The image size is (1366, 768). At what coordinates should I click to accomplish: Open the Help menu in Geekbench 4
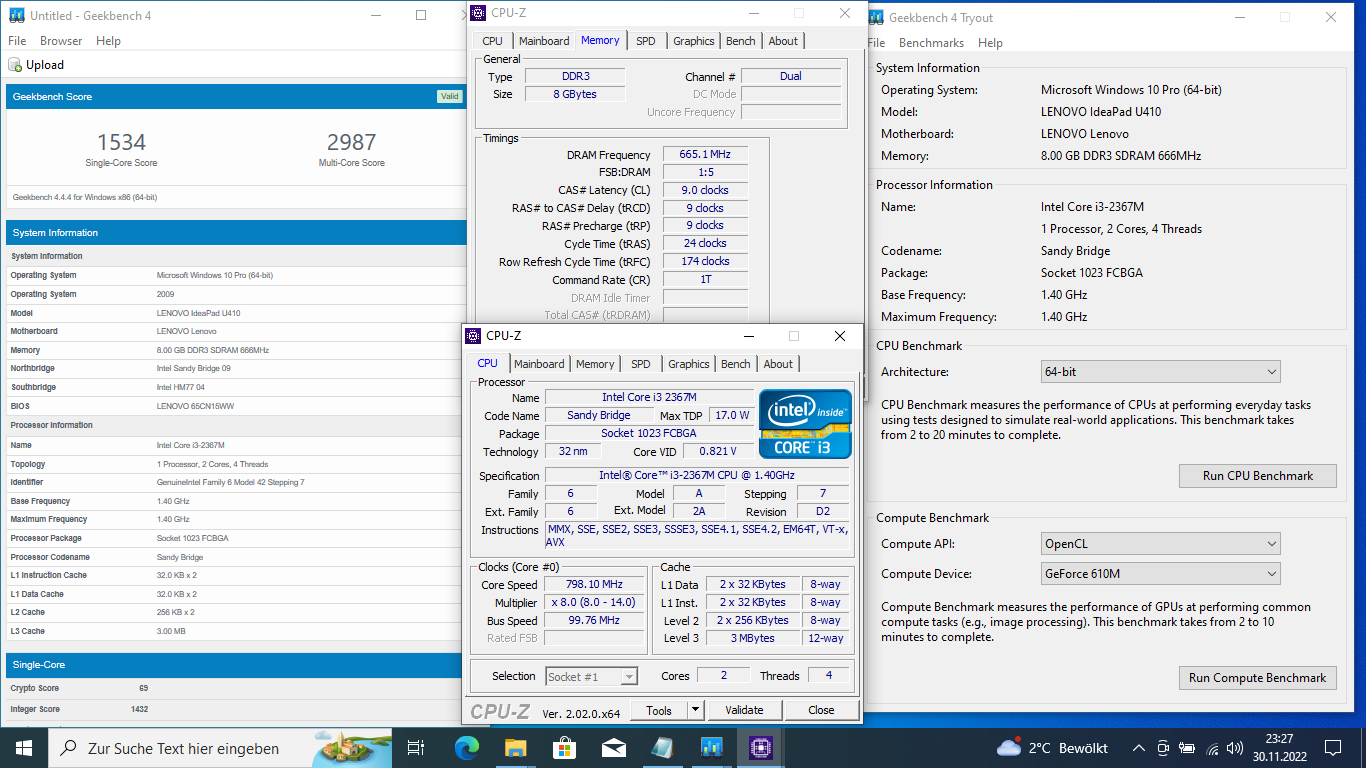[x=108, y=41]
